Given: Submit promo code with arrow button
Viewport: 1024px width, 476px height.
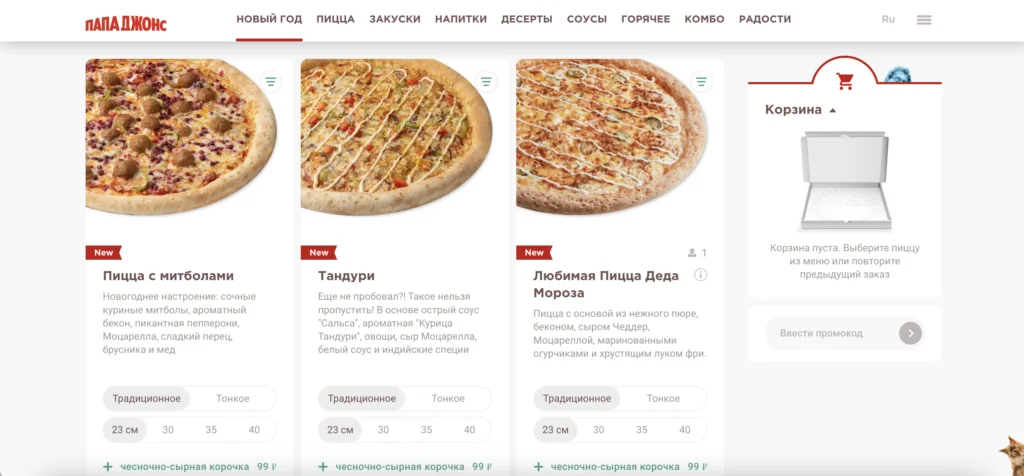Looking at the screenshot, I should (910, 333).
